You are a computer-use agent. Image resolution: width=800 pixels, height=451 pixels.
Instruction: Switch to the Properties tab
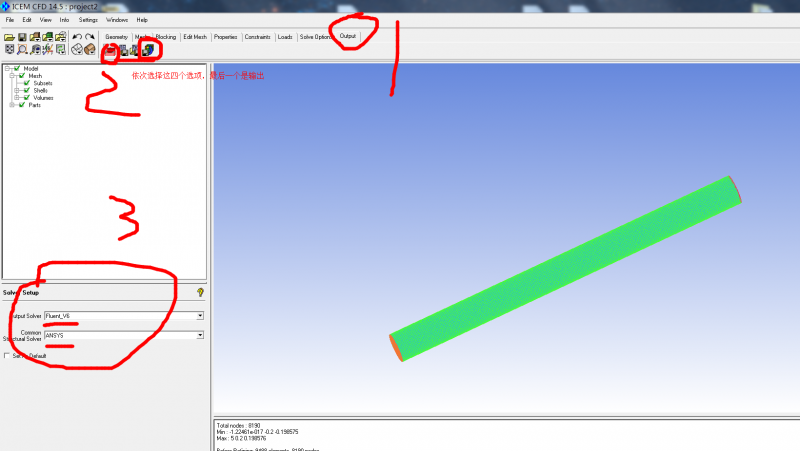(226, 37)
